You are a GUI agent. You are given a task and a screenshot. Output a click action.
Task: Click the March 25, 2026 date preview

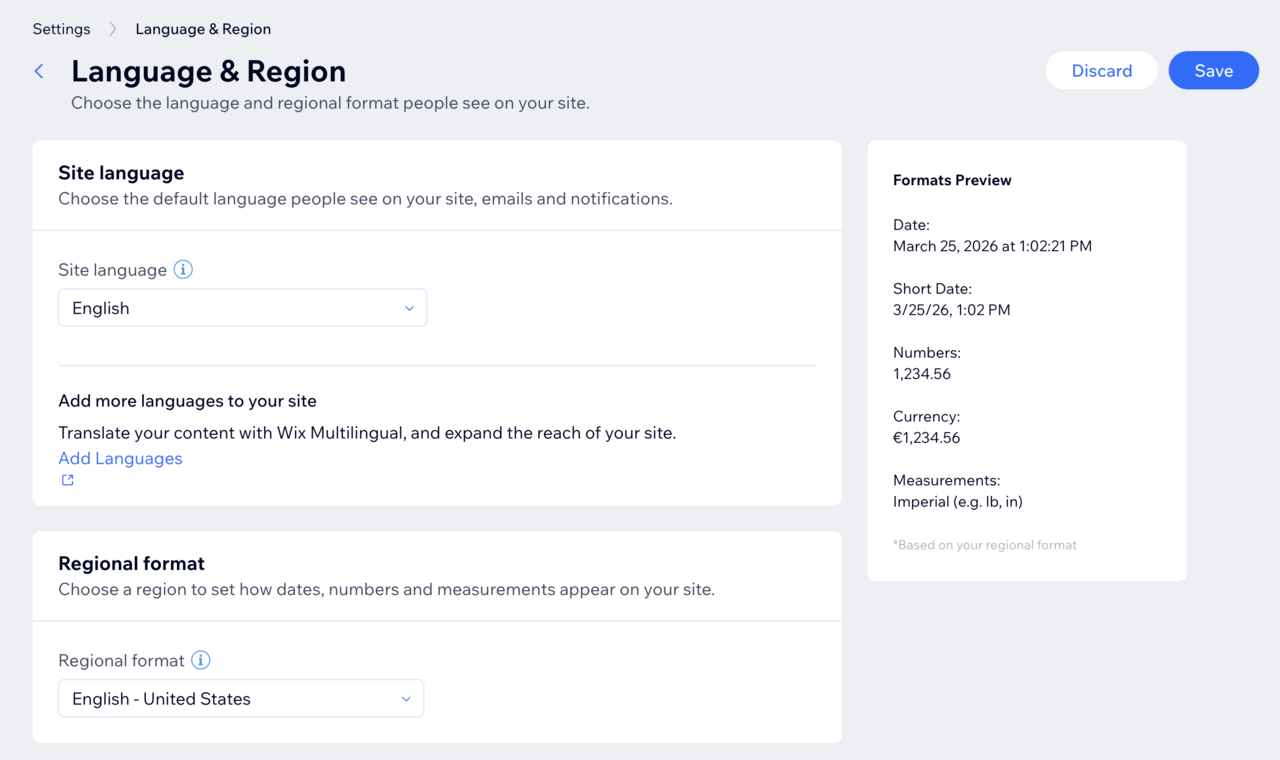click(992, 246)
